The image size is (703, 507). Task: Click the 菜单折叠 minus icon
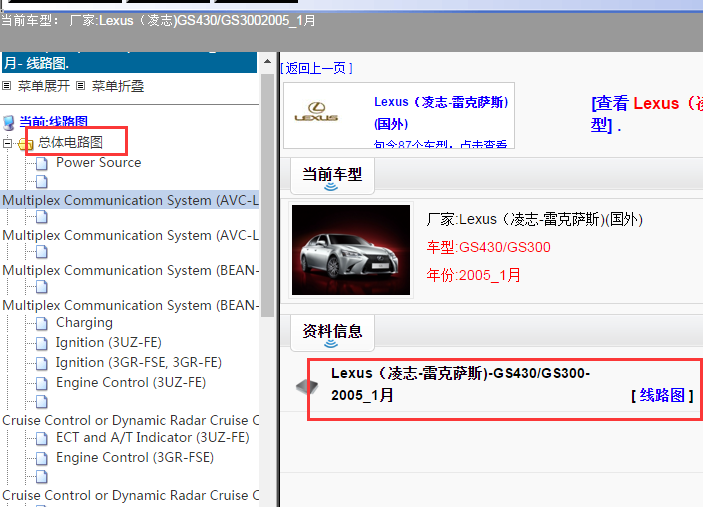point(80,85)
